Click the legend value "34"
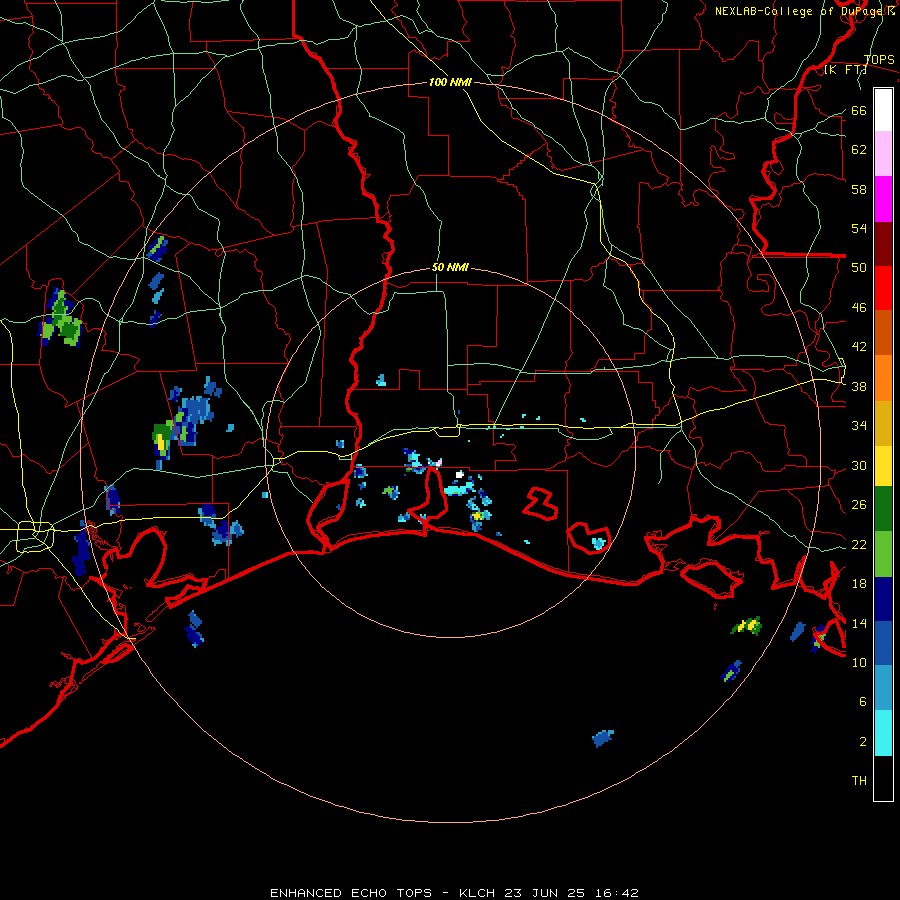900x900 pixels. [859, 426]
